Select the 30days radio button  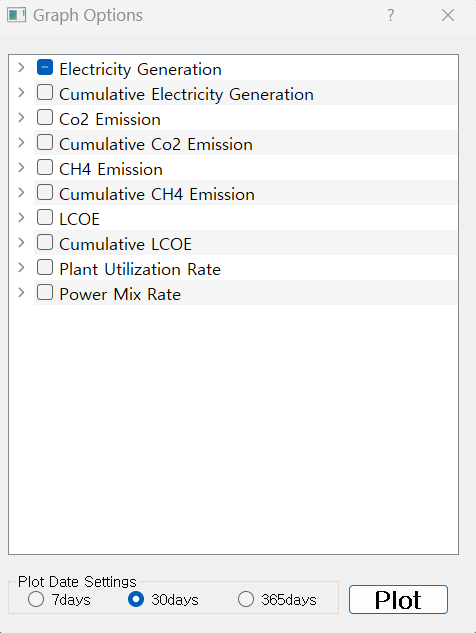pos(136,599)
